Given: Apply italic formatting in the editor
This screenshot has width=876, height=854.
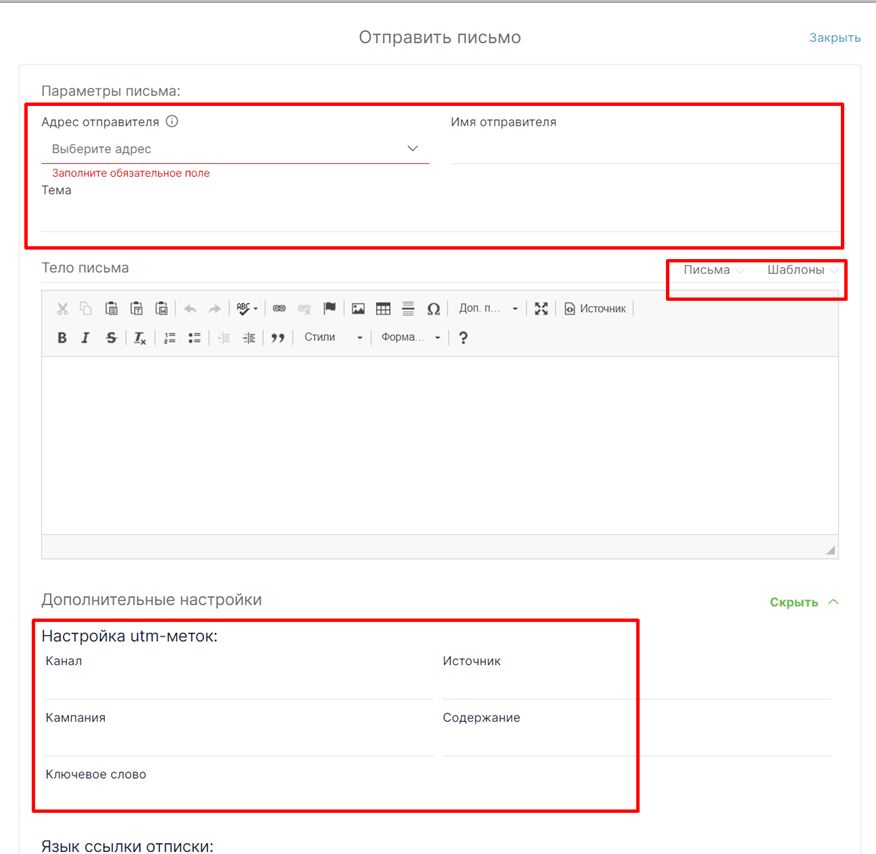Looking at the screenshot, I should pyautogui.click(x=86, y=338).
